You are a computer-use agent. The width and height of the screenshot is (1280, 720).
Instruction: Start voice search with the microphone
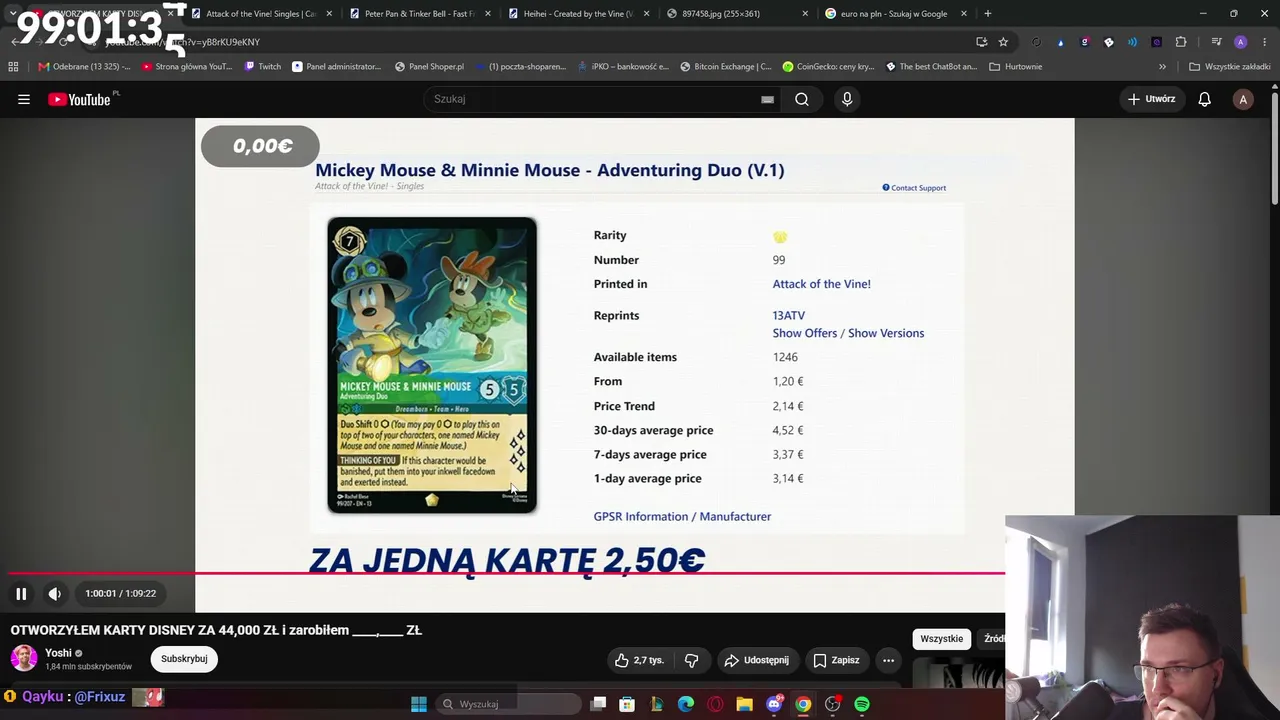tap(847, 99)
